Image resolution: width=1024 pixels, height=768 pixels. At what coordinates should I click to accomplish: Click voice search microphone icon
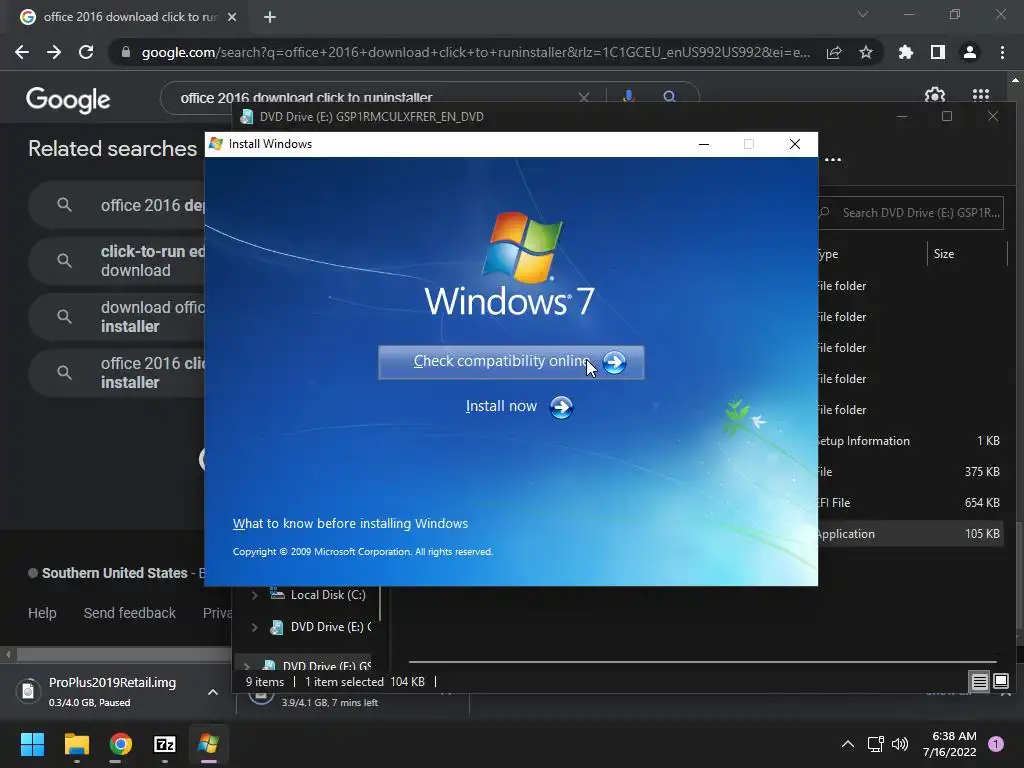point(628,97)
